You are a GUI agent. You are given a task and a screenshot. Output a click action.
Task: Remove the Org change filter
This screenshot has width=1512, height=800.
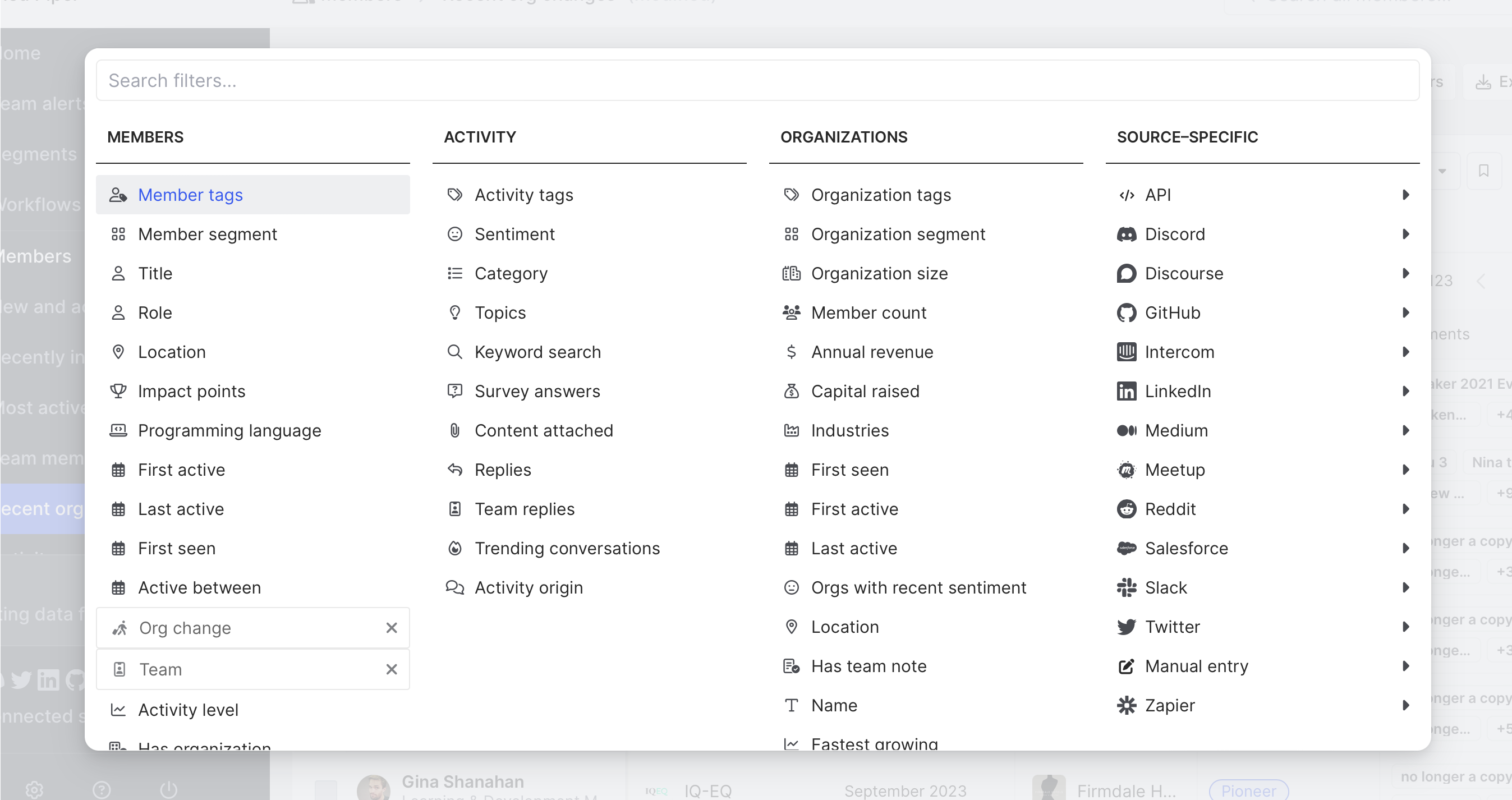point(392,628)
